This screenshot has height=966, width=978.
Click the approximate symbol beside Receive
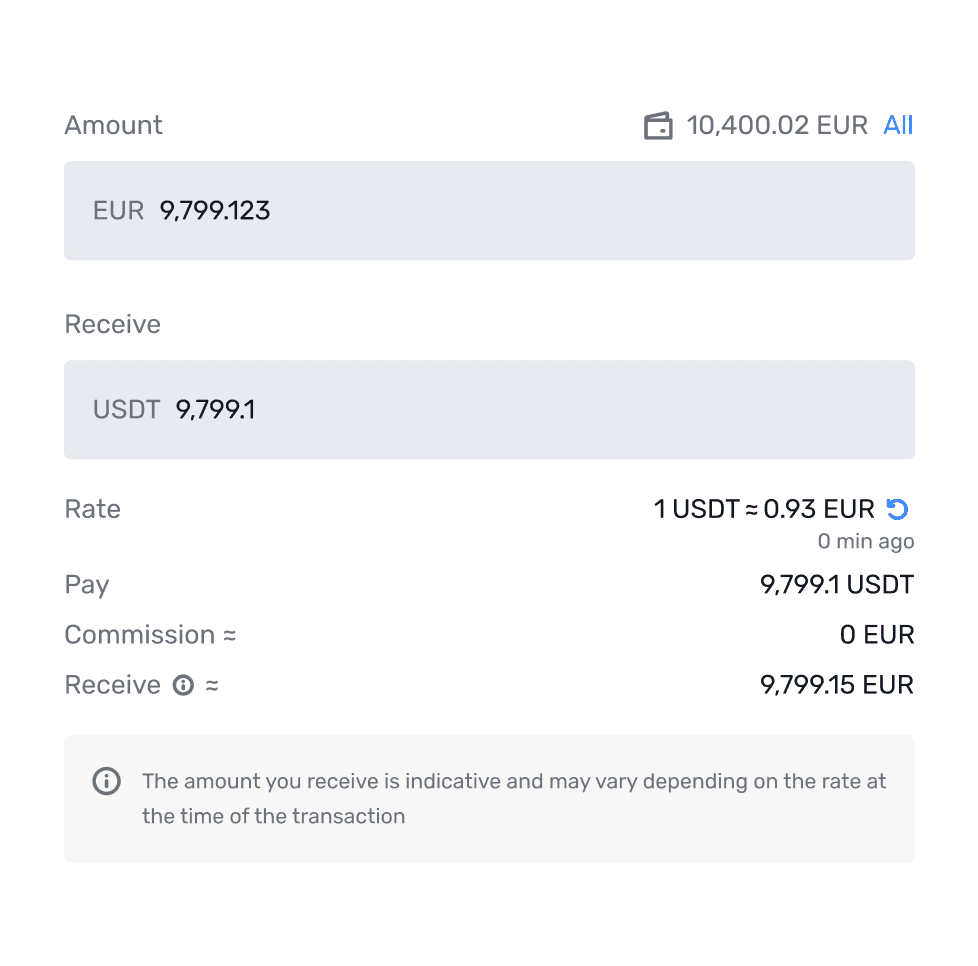[213, 685]
